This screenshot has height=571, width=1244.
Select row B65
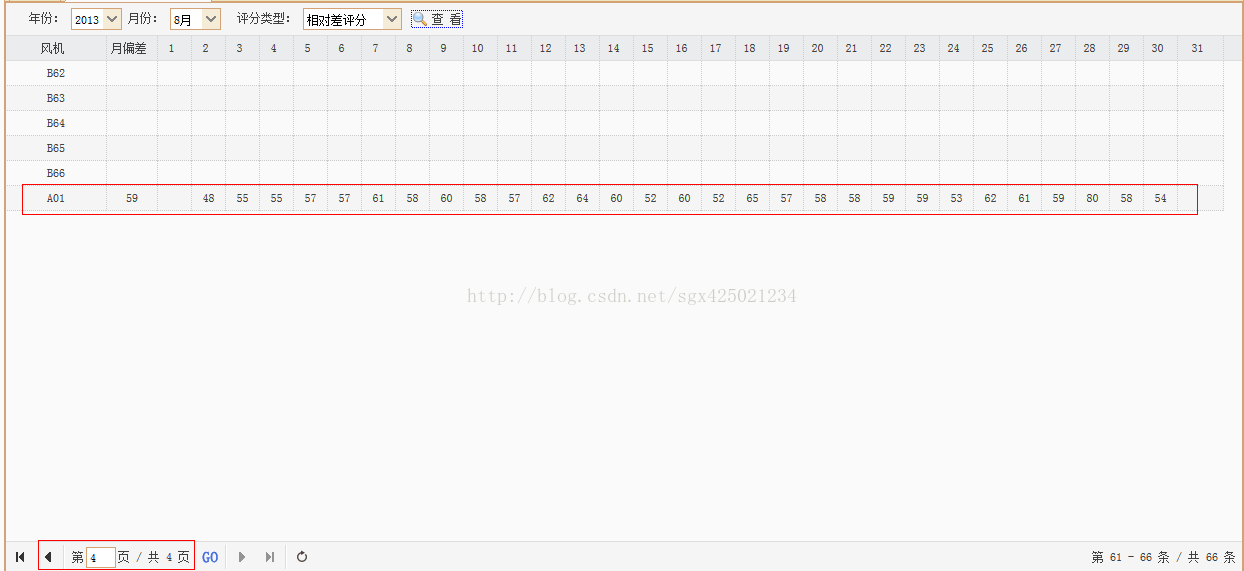(x=614, y=148)
